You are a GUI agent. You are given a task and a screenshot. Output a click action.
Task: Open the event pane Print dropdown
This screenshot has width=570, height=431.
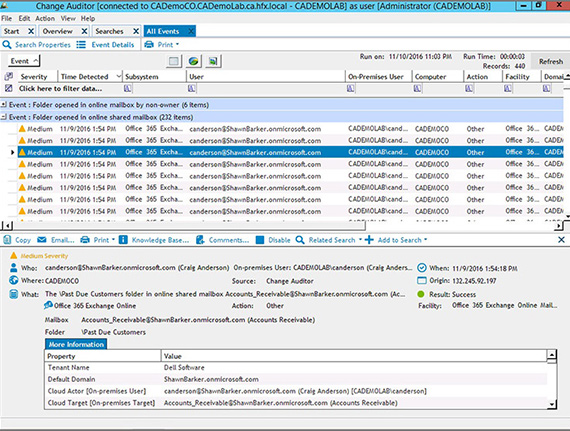click(x=97, y=240)
